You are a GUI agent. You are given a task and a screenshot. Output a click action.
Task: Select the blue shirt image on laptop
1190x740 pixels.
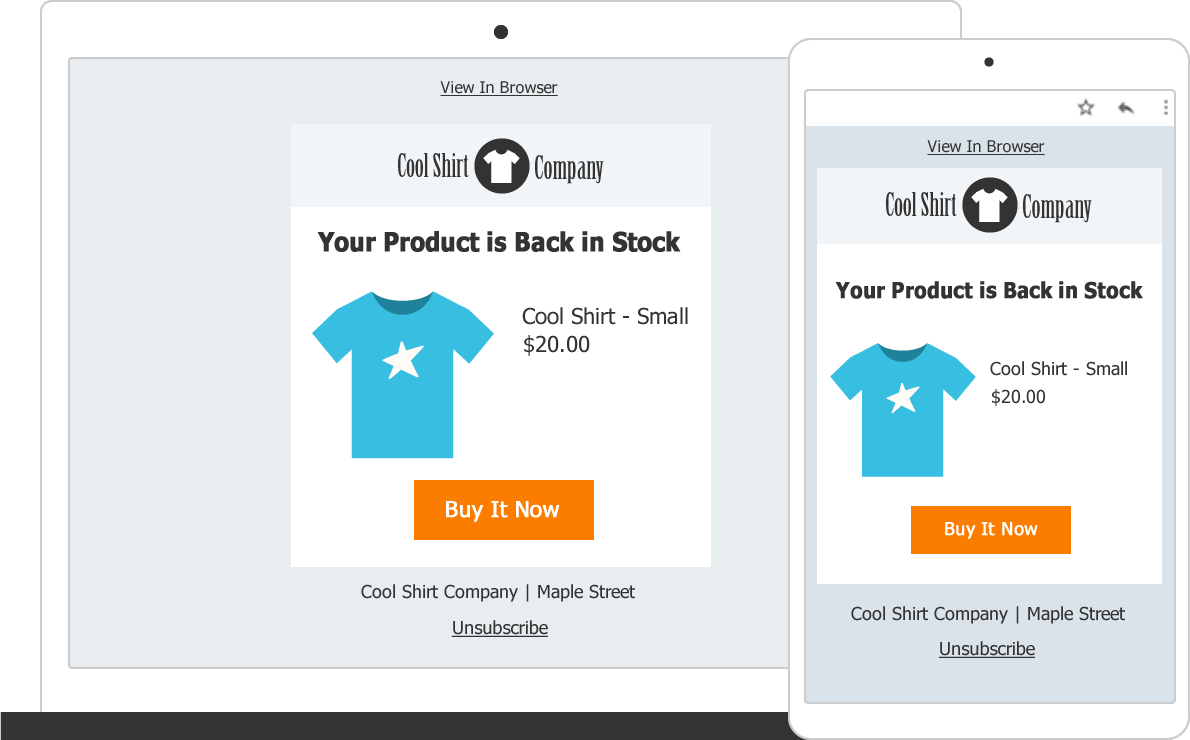point(403,374)
